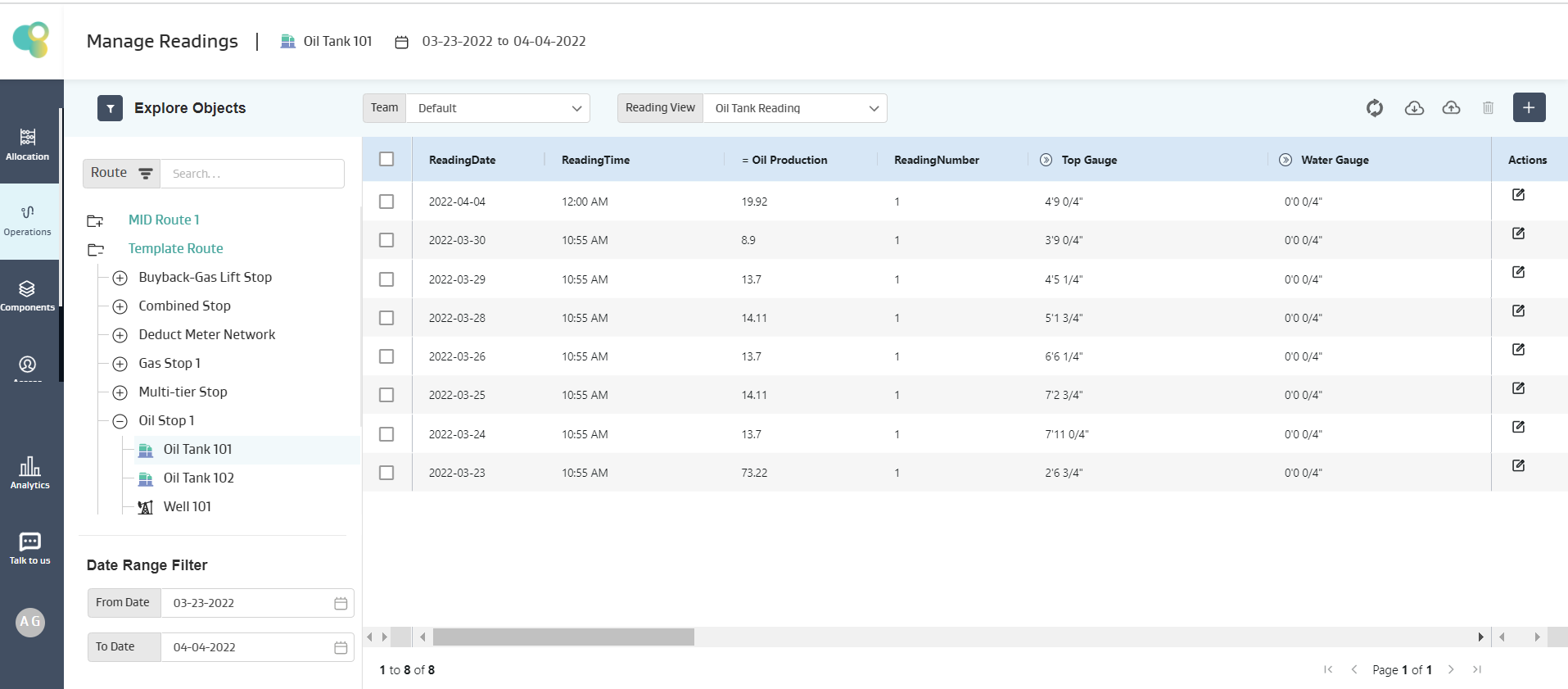Click the route search field
This screenshot has width=1568, height=689.
coord(251,174)
